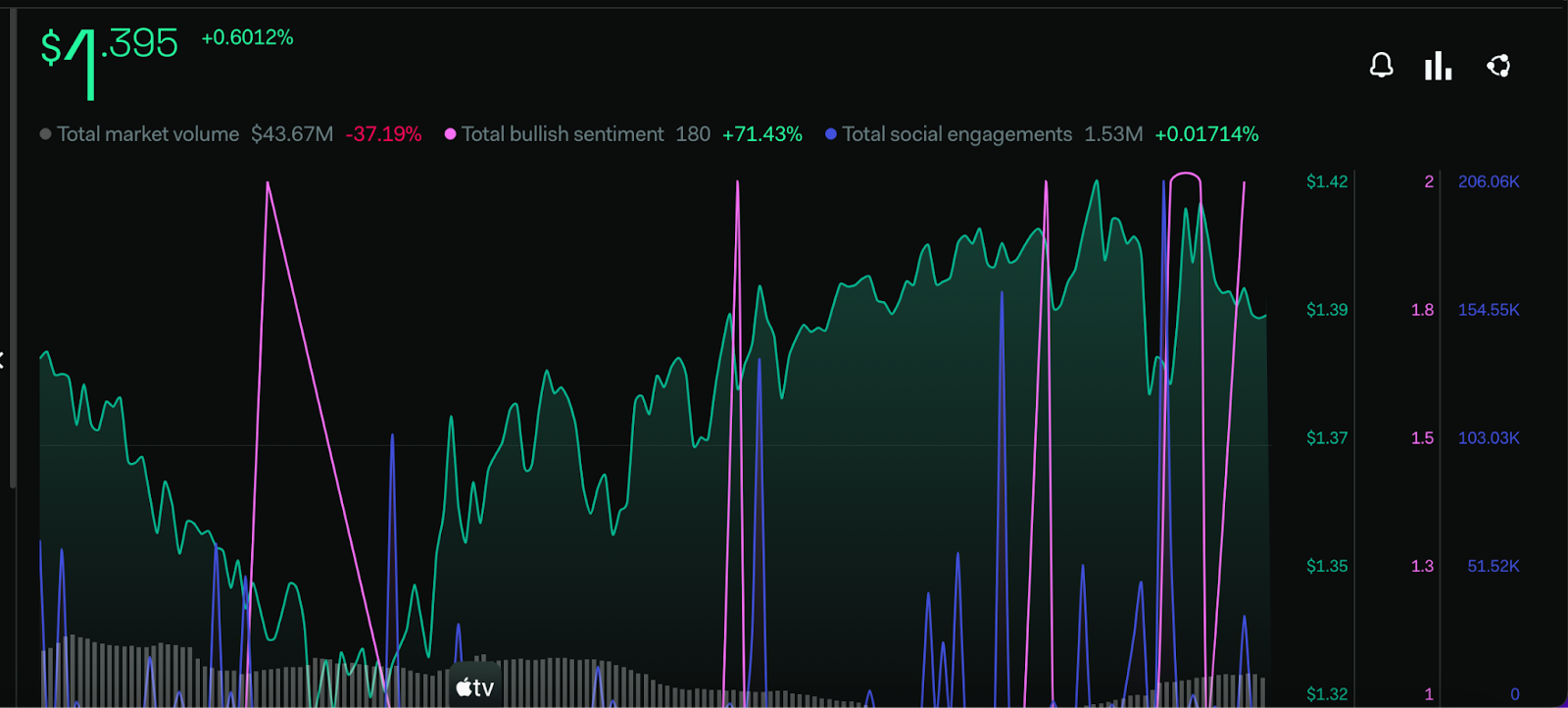Click the 1.5 sentiment axis label

point(1422,438)
